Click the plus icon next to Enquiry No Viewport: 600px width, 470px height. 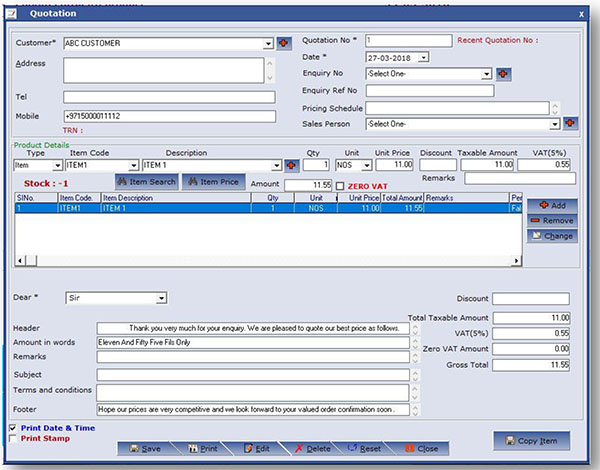(503, 74)
